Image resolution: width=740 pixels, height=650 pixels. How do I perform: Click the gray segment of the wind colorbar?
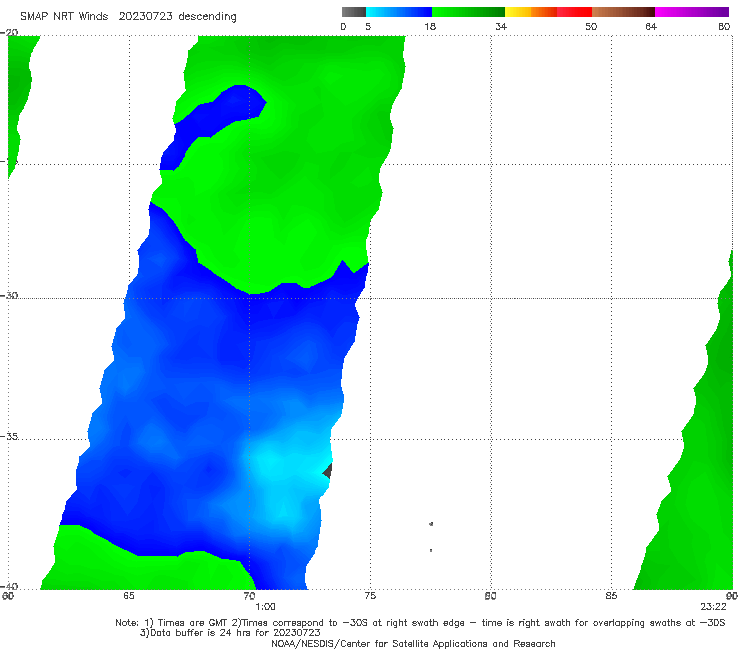click(353, 12)
